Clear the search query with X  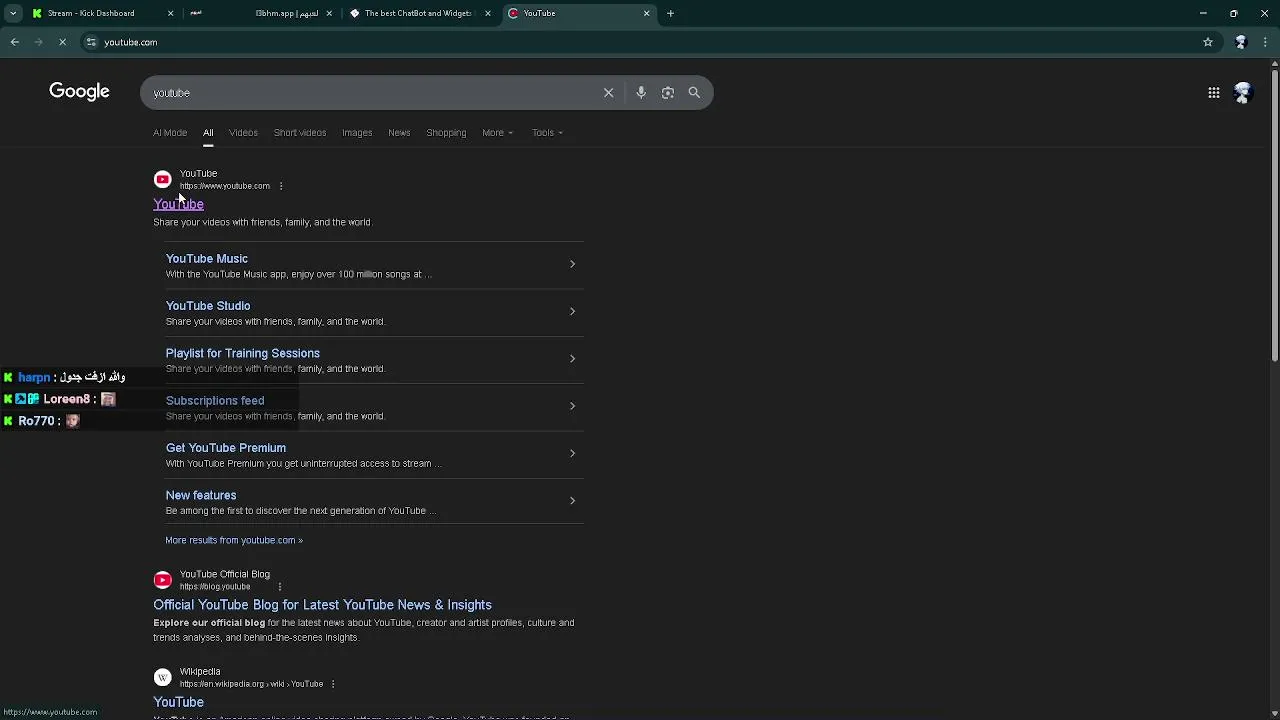(x=608, y=93)
